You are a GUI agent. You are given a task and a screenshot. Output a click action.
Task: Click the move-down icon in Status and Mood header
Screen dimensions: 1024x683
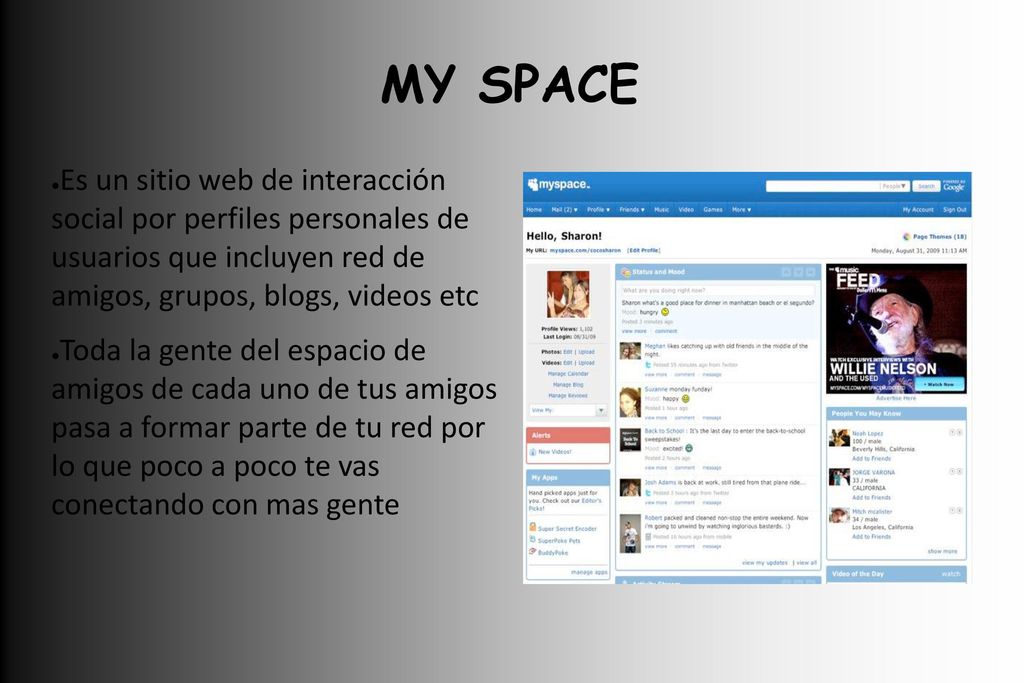click(x=798, y=272)
